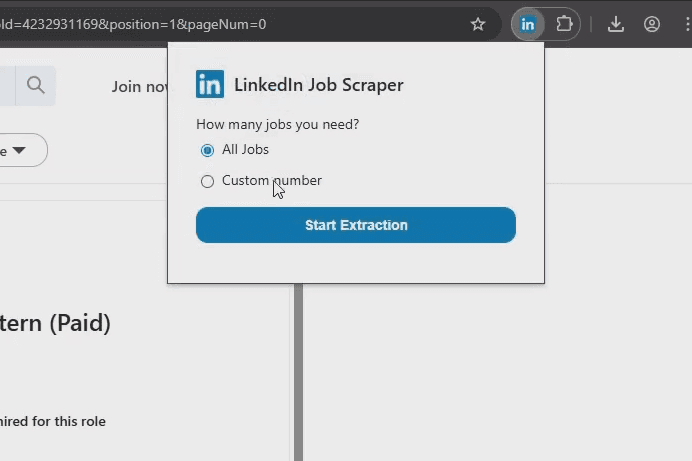Image resolution: width=692 pixels, height=461 pixels.
Task: Click the URL in the address bar
Action: pos(133,24)
